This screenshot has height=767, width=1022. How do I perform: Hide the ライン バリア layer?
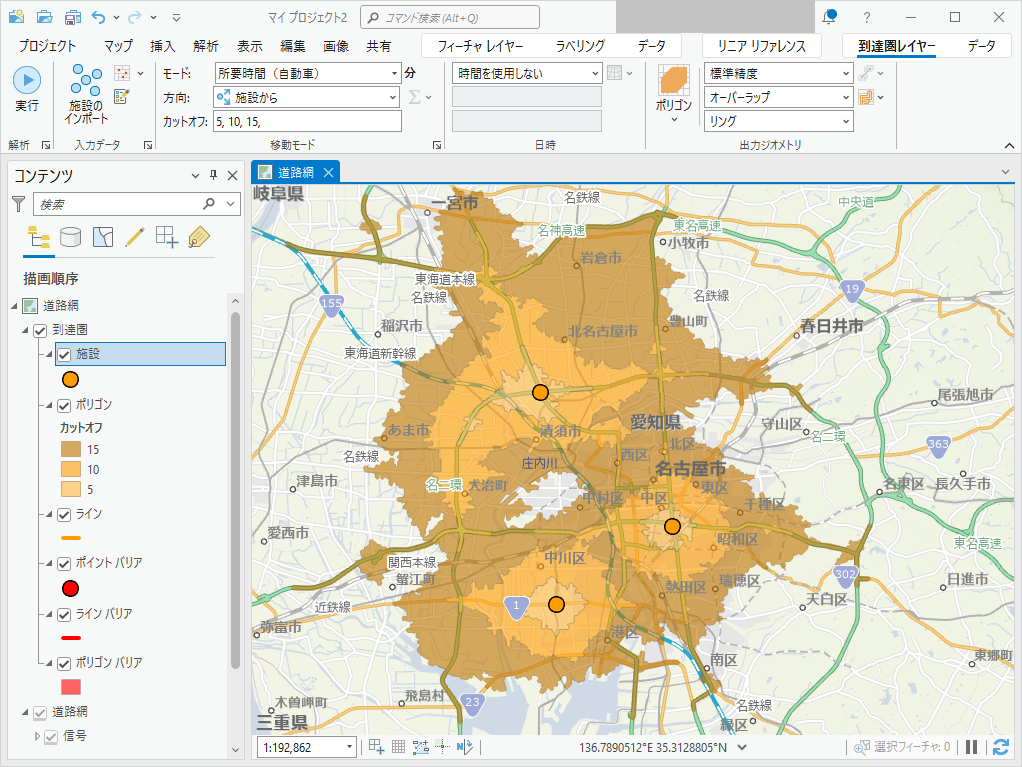pos(64,614)
